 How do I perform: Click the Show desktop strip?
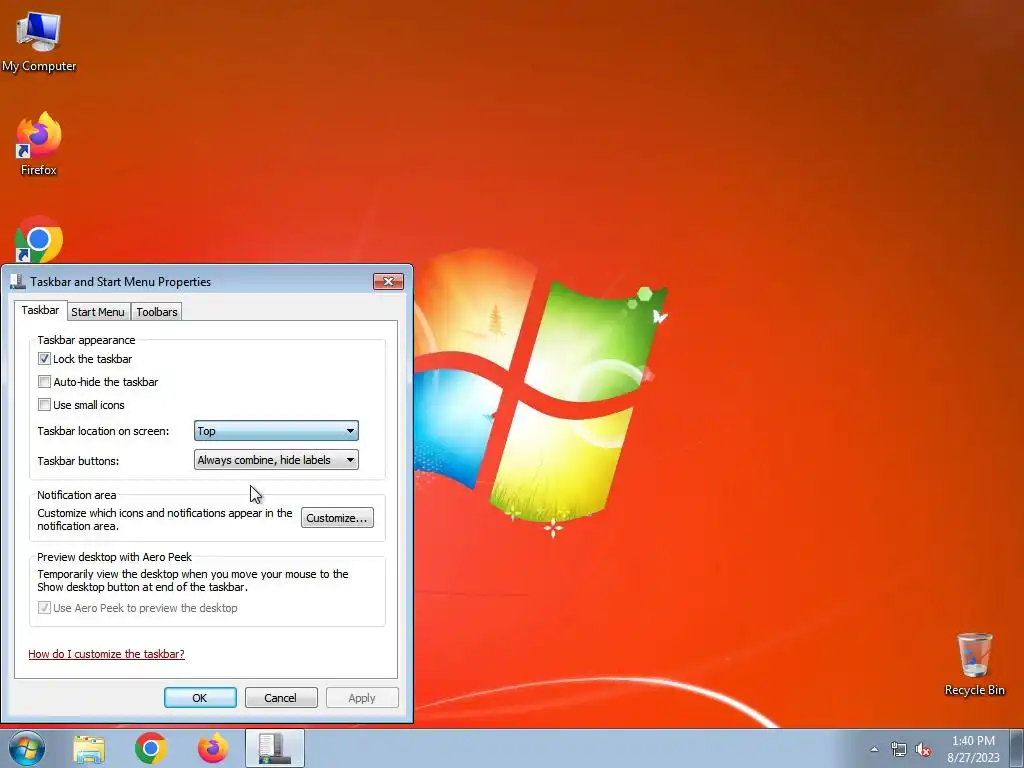[x=1017, y=748]
